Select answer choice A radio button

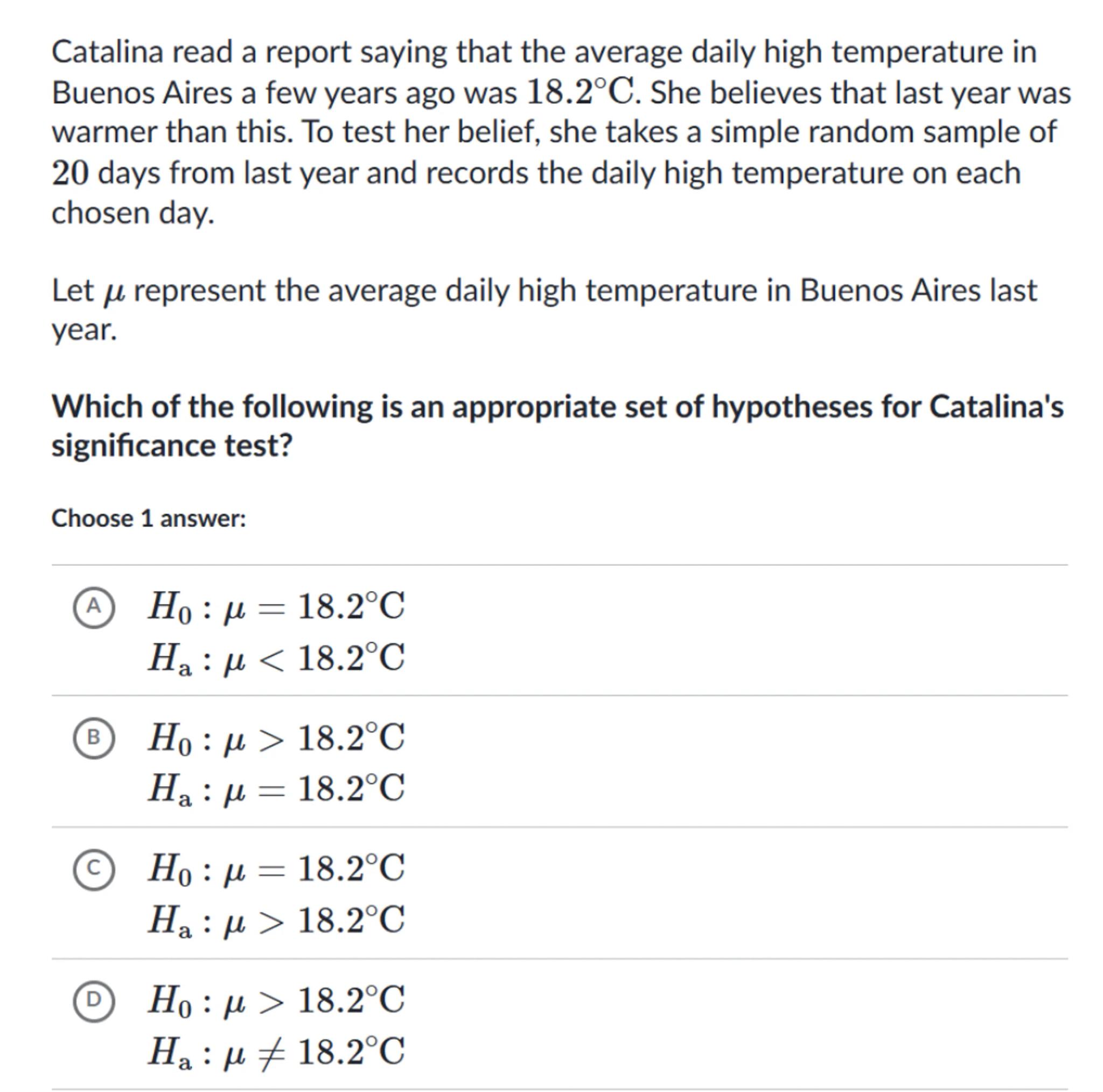94,607
